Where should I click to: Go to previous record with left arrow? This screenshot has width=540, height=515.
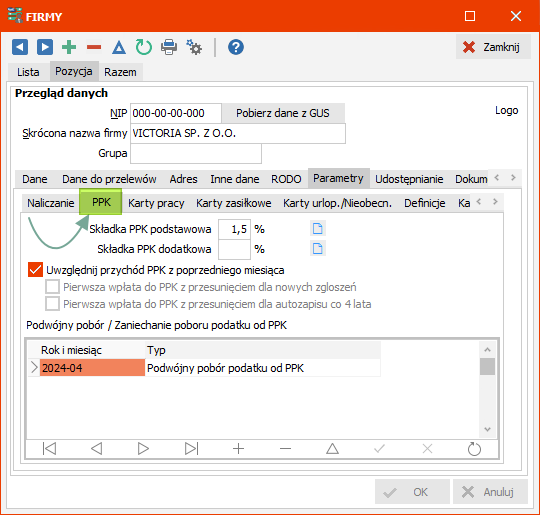pos(20,47)
